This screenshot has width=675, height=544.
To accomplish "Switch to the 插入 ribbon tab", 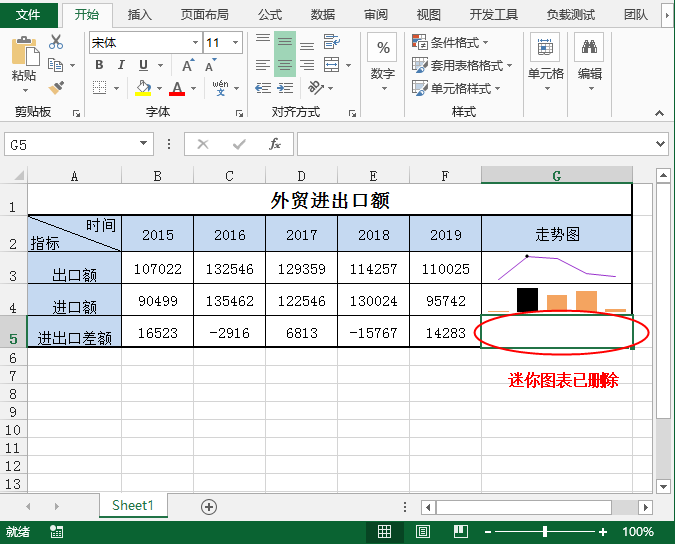I will pos(140,15).
